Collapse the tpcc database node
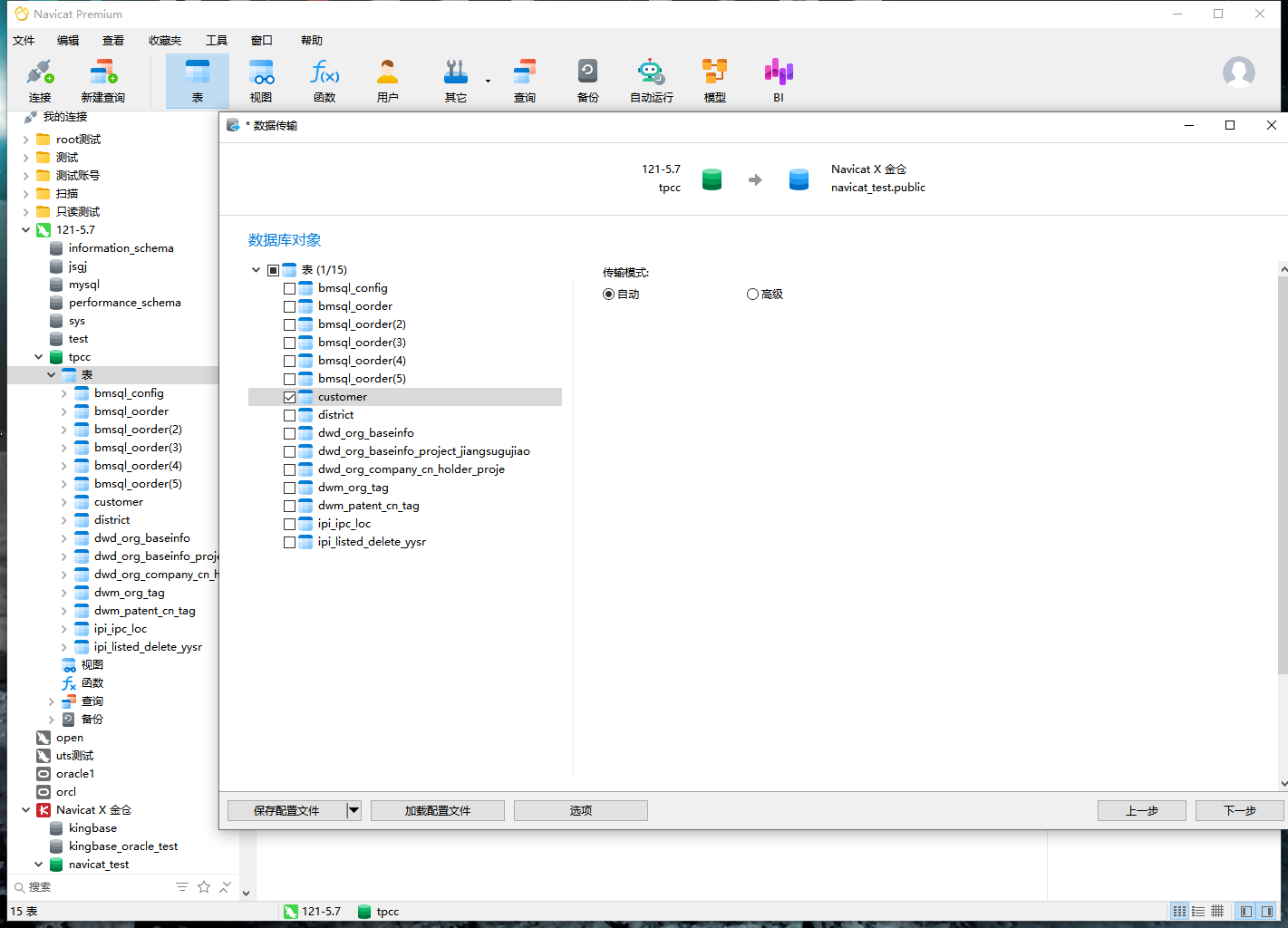 [x=38, y=357]
